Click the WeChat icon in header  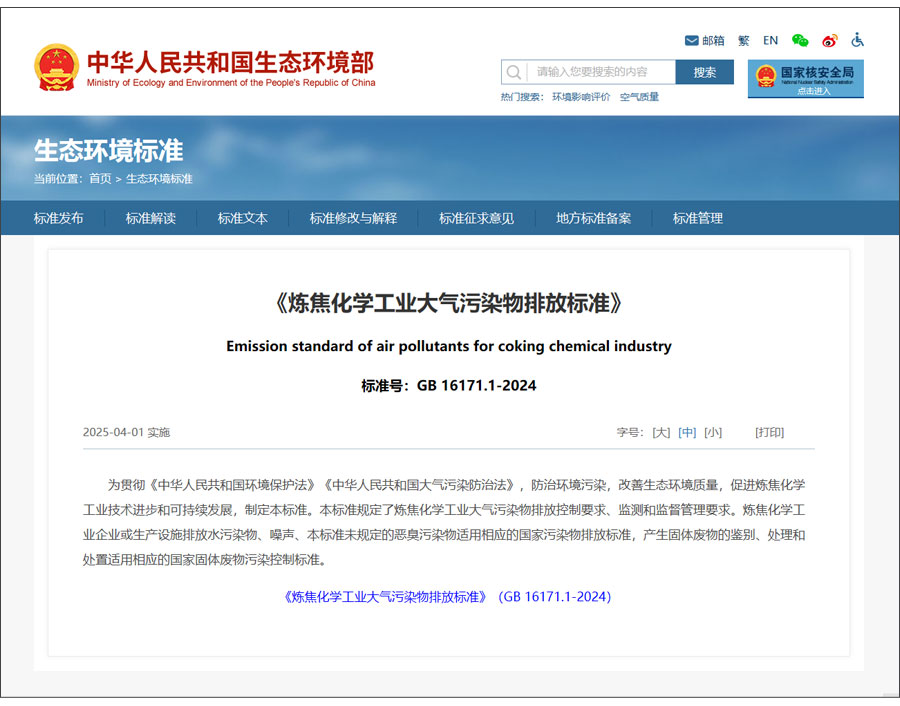click(800, 41)
